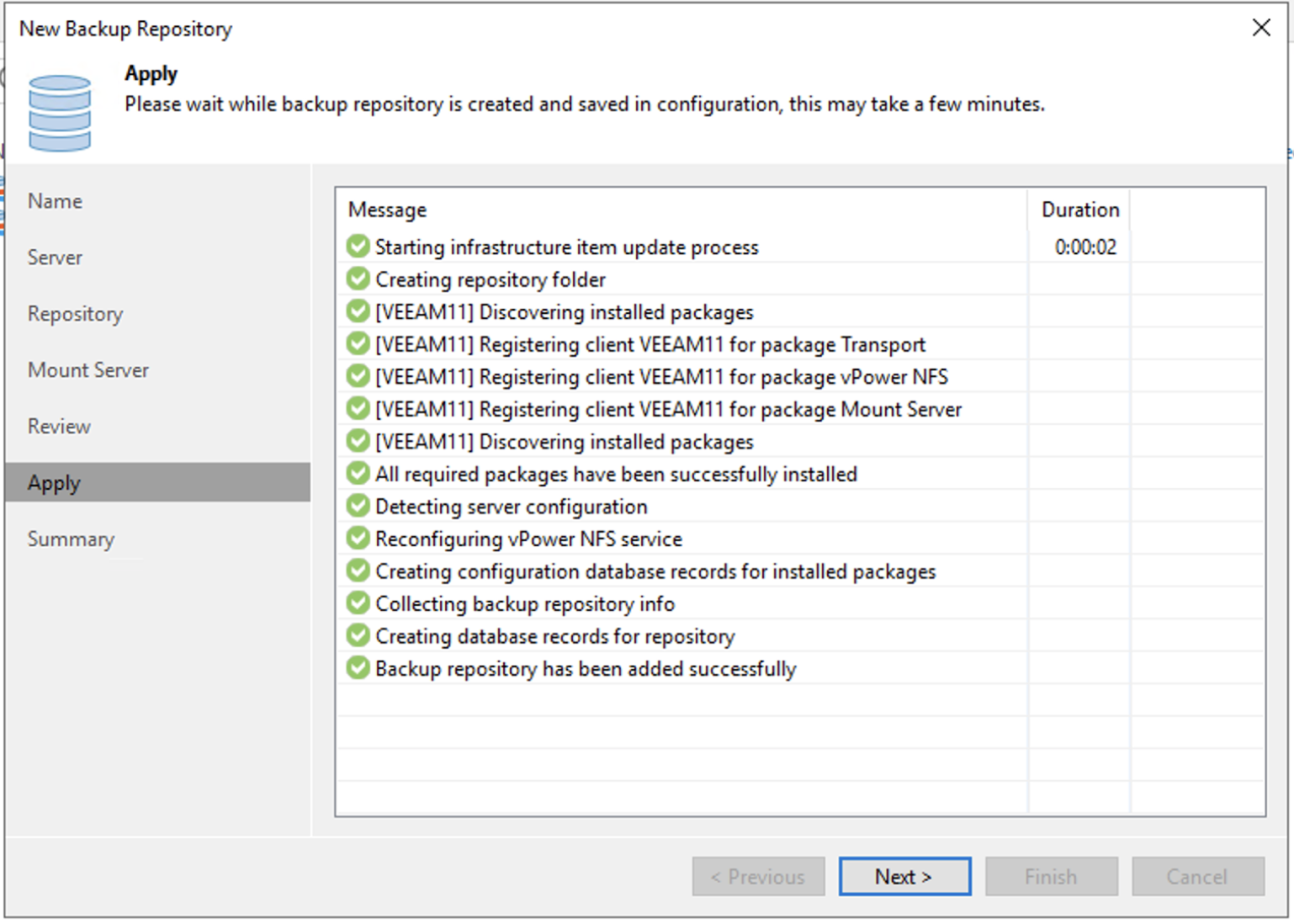
Task: Go to the Name wizard step
Action: (x=55, y=201)
